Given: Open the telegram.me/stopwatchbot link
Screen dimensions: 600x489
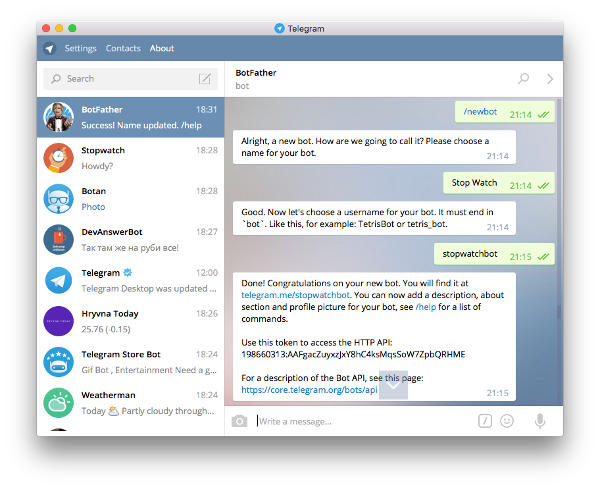Looking at the screenshot, I should tap(295, 295).
